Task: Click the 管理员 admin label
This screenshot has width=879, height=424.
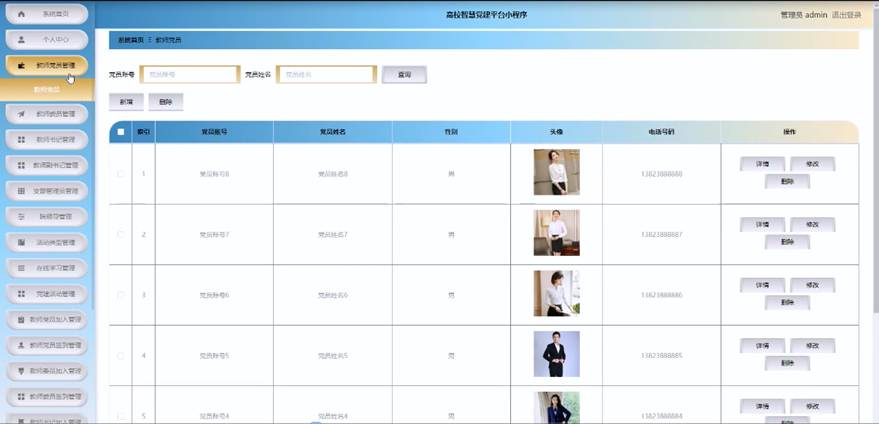Action: pos(804,15)
